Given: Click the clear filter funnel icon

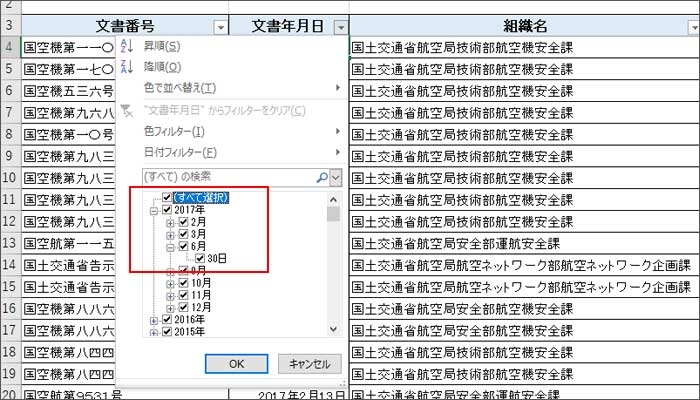Looking at the screenshot, I should click(x=126, y=110).
